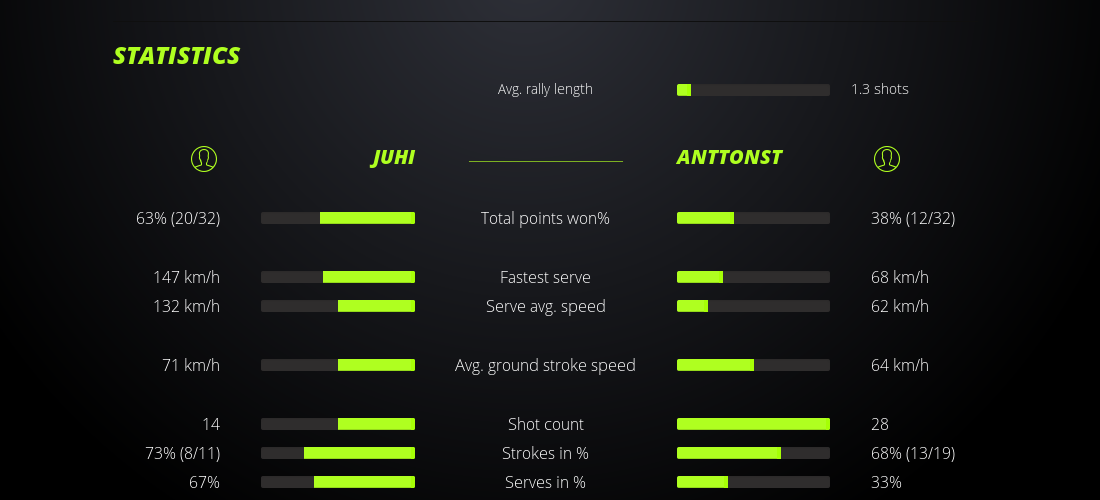Click ANTTONST's Fastest serve bar
1100x500 pixels.
753,277
